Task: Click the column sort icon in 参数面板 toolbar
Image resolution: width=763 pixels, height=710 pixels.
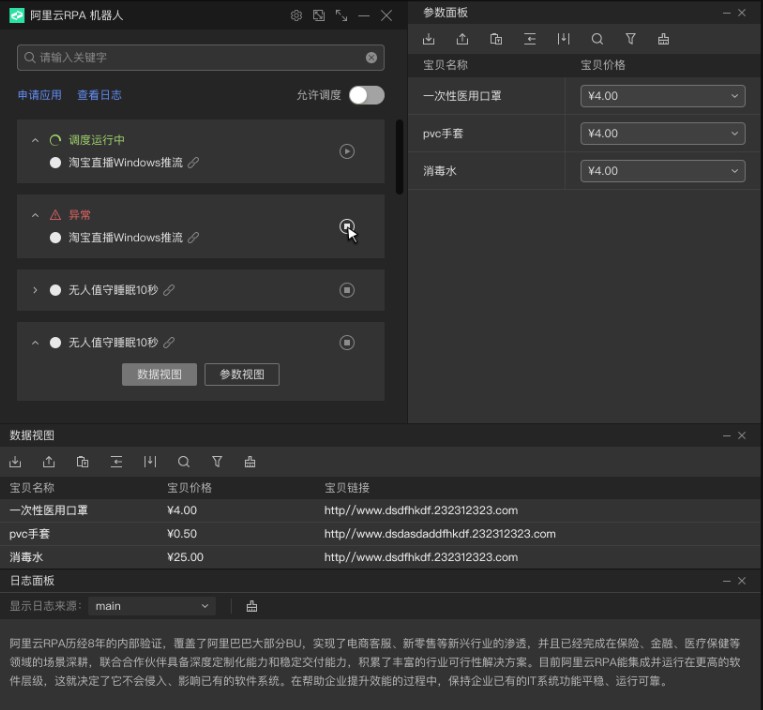Action: point(563,39)
